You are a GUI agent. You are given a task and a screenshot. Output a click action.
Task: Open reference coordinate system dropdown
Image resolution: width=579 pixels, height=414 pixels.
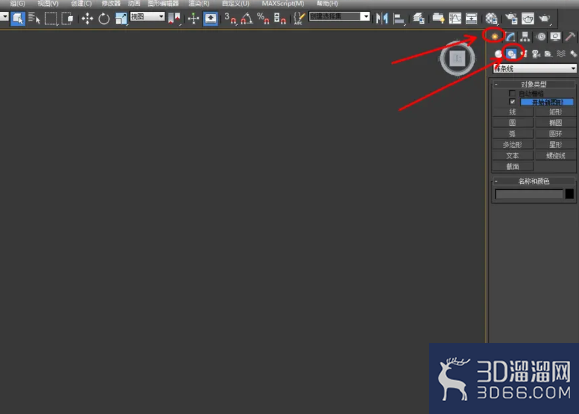[147, 17]
